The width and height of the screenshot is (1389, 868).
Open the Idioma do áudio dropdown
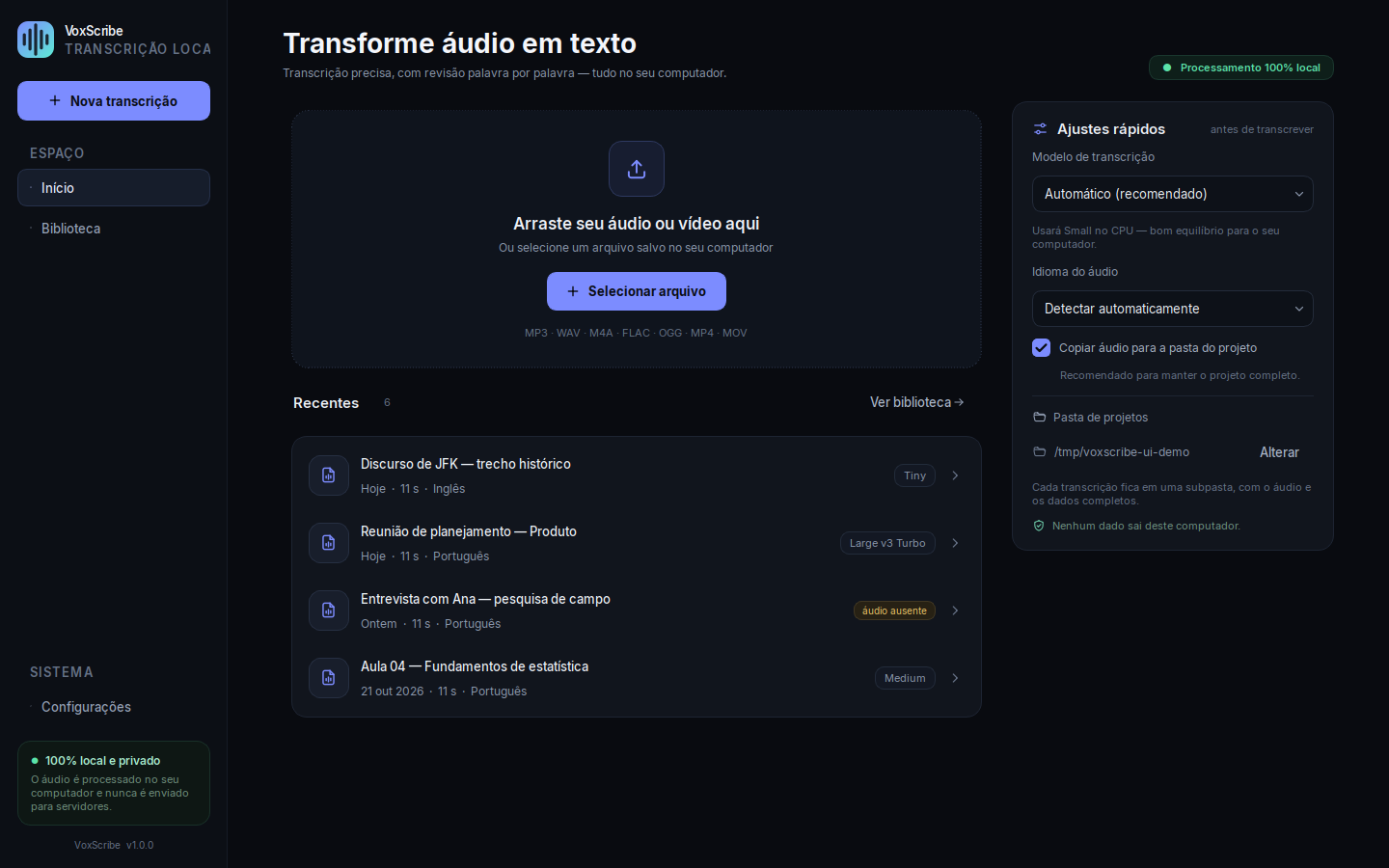pyautogui.click(x=1173, y=309)
